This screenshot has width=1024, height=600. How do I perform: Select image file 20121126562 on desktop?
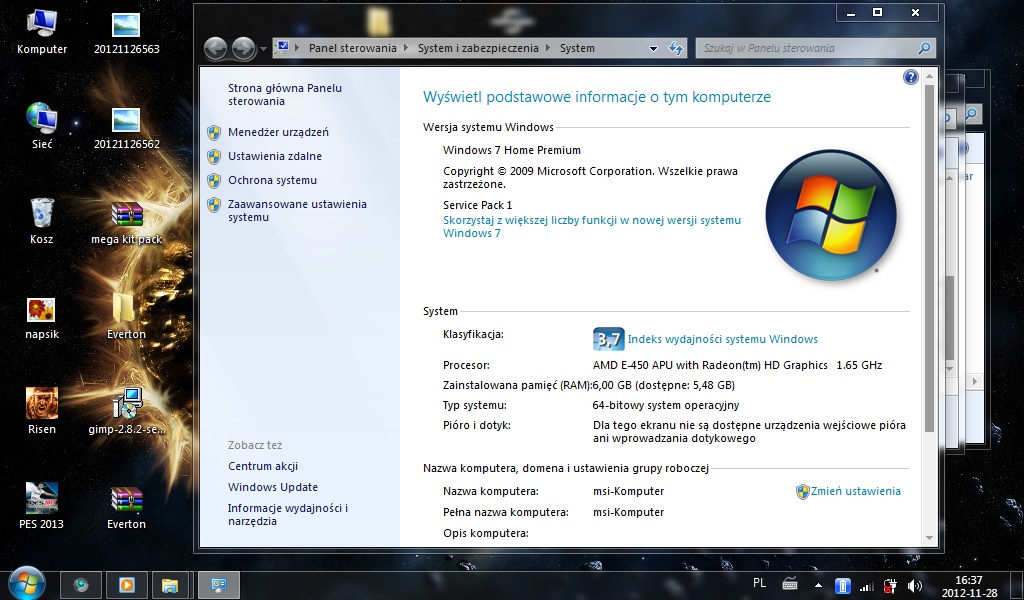click(x=126, y=127)
